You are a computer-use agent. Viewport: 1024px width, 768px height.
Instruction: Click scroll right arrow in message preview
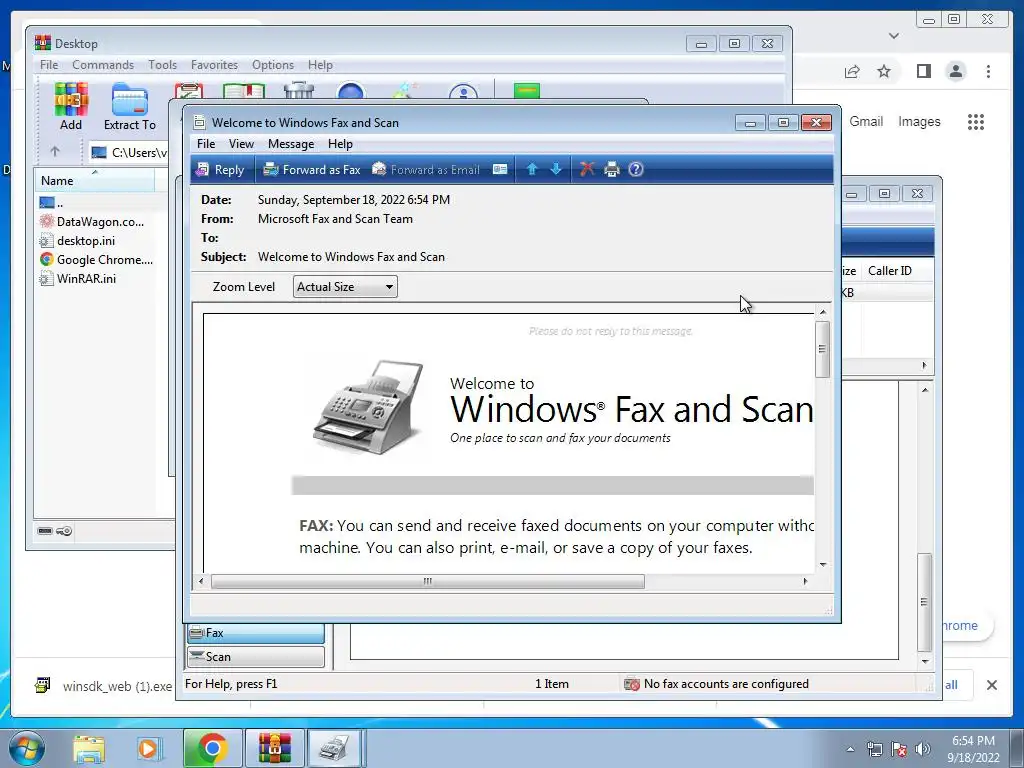coord(805,581)
